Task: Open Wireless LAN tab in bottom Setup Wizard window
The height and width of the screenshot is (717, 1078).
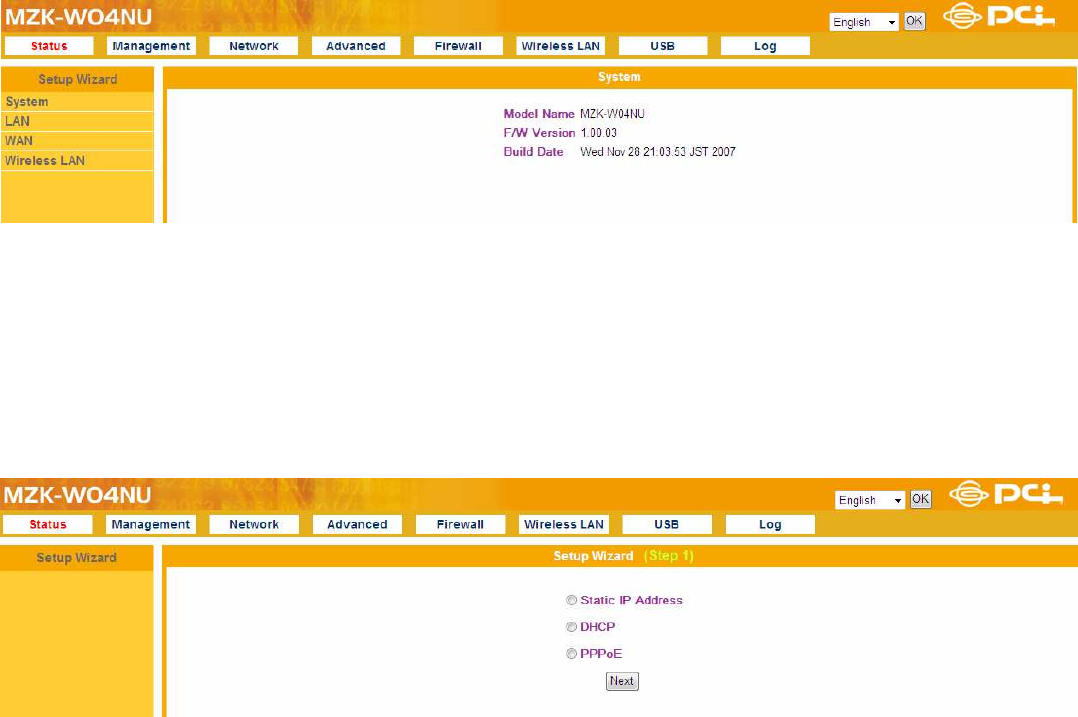Action: point(564,525)
